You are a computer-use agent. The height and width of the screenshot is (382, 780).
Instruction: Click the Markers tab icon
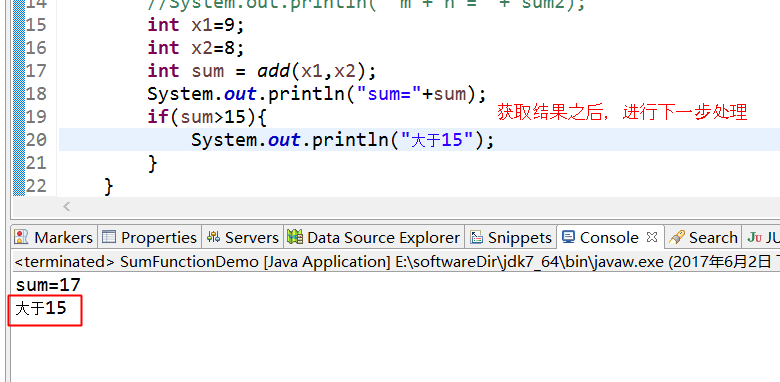(21, 237)
